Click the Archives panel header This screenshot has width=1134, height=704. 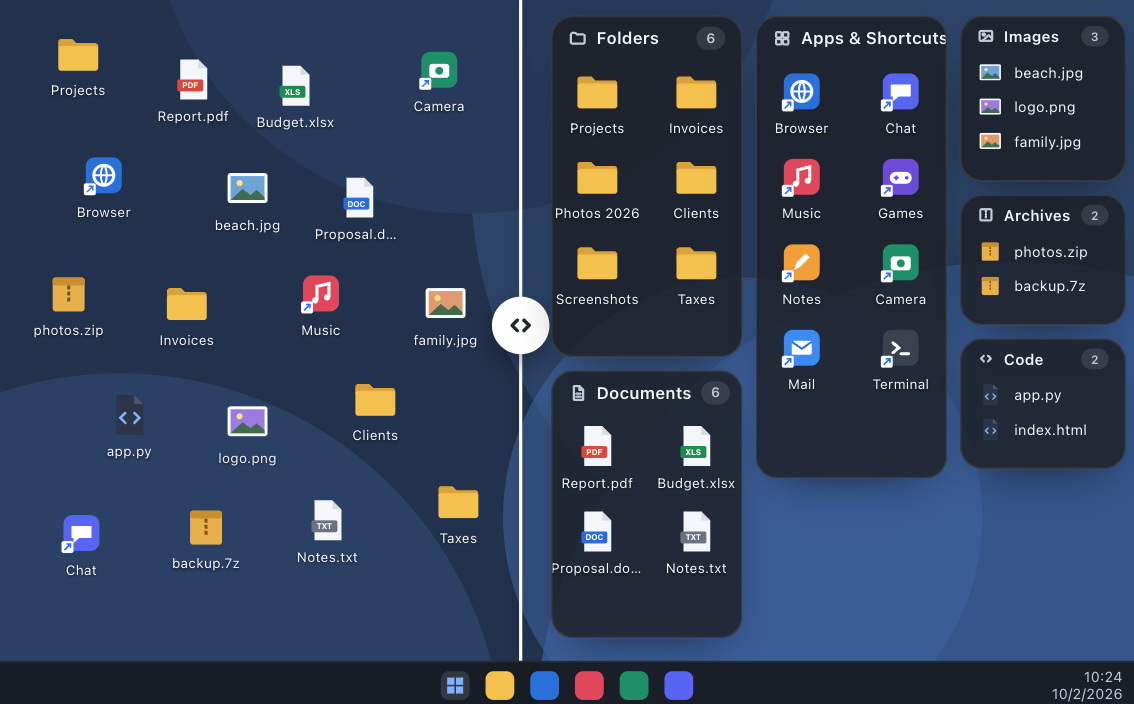coord(1042,216)
